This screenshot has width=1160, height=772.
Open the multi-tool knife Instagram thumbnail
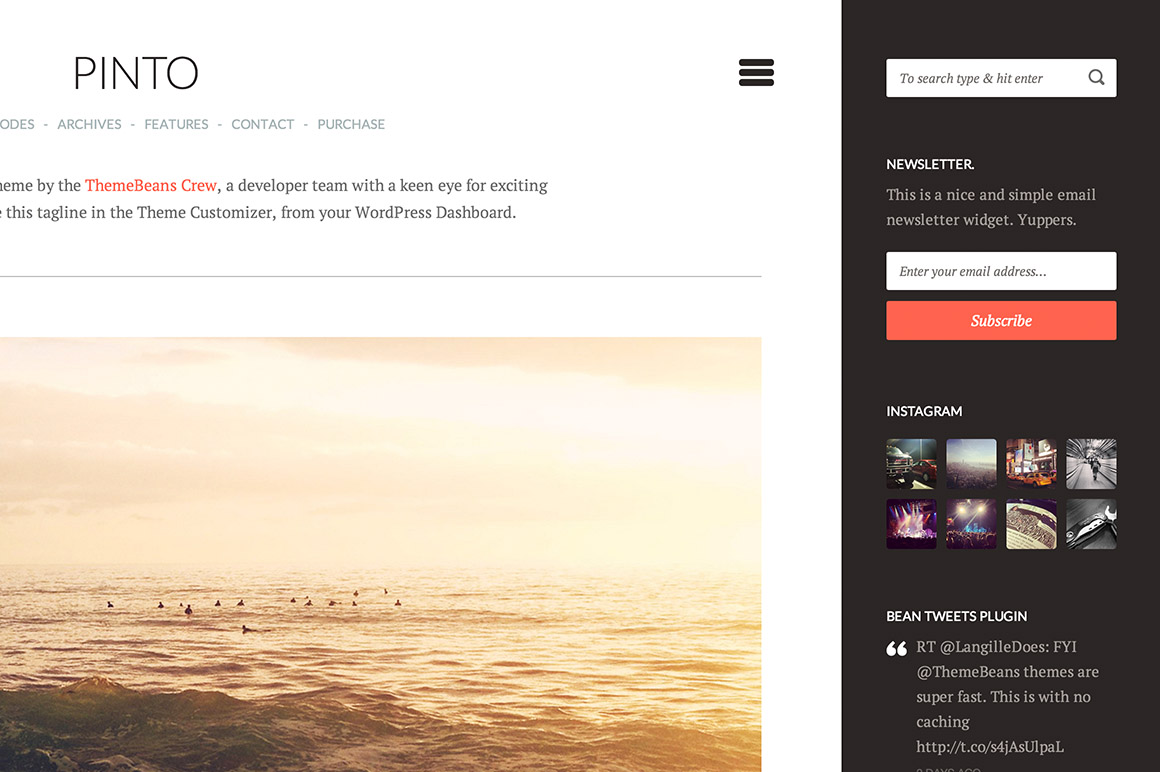[1091, 524]
